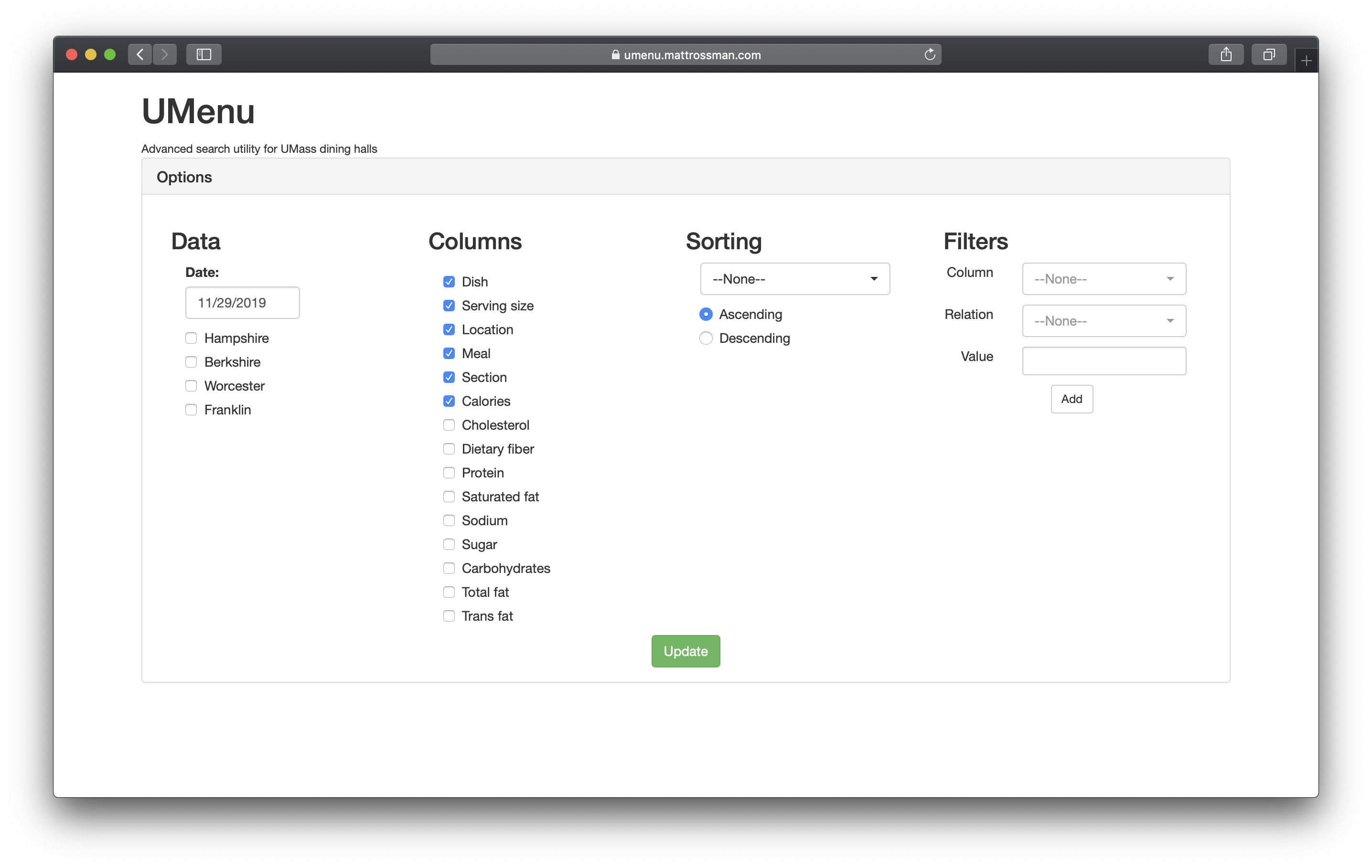Enable the Berkshire dining hall checkbox
Screen dimensions: 1372x868
point(191,362)
